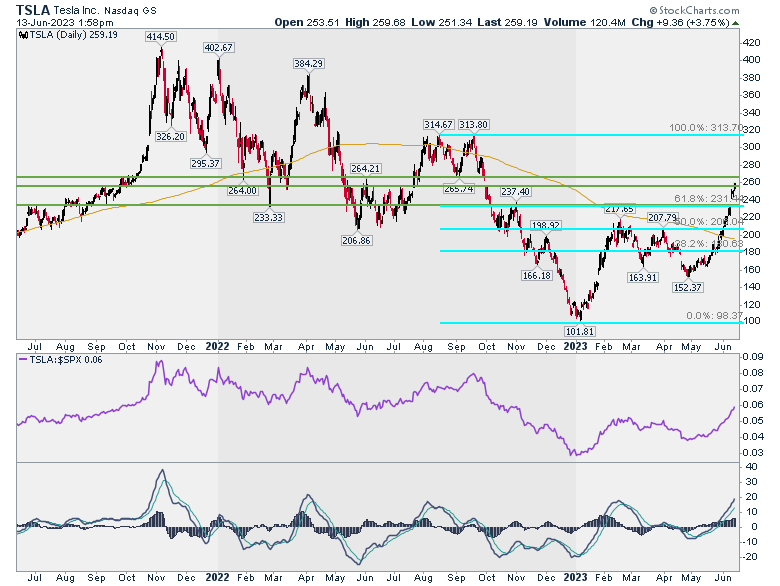Click the 100 price axis tick
The image size is (780, 586).
point(754,321)
